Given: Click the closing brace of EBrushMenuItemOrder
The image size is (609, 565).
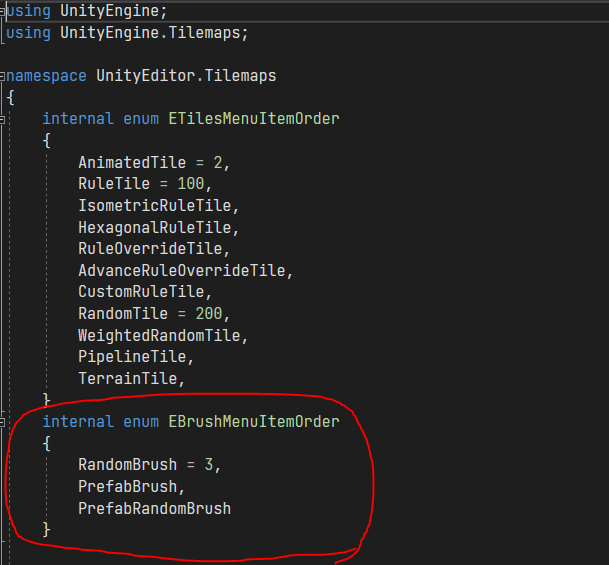Looking at the screenshot, I should 47,530.
